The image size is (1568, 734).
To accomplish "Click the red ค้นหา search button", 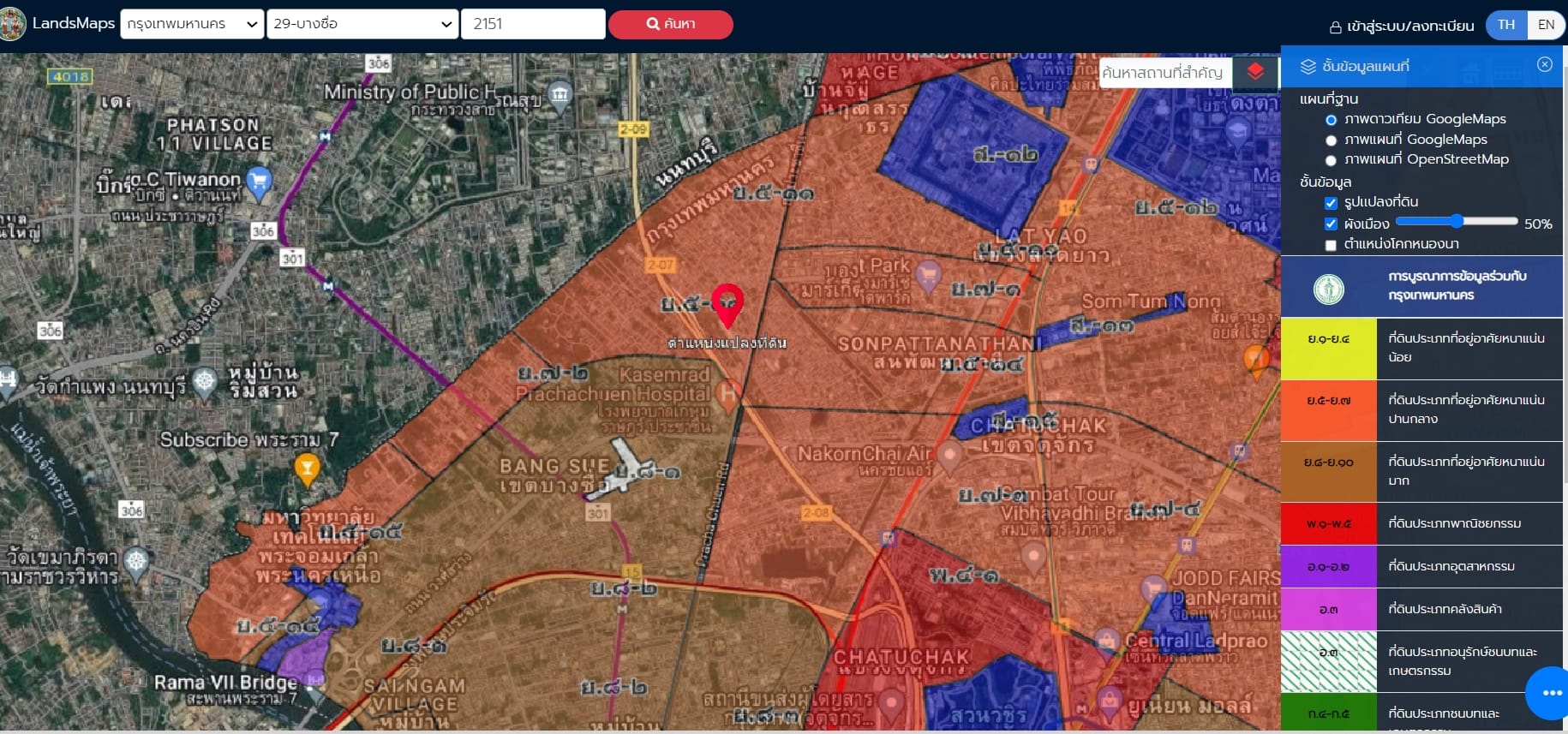I will click(671, 24).
